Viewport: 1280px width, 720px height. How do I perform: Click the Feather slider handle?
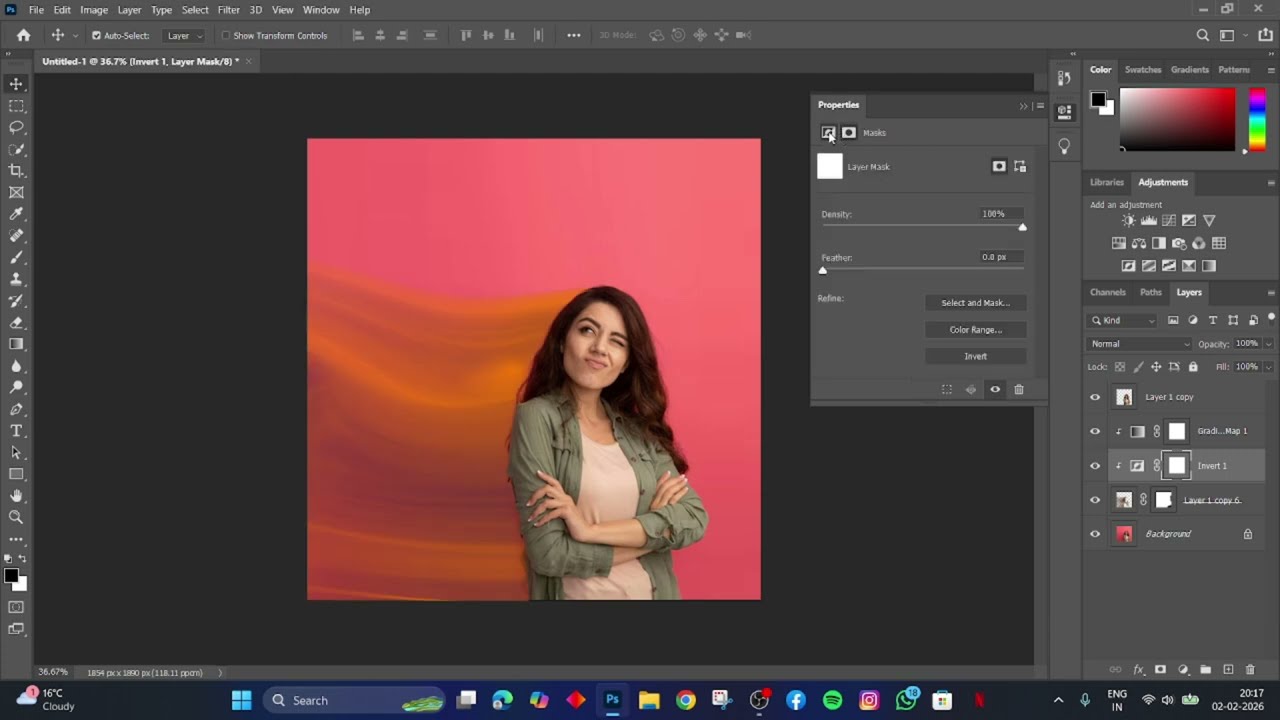coord(823,271)
